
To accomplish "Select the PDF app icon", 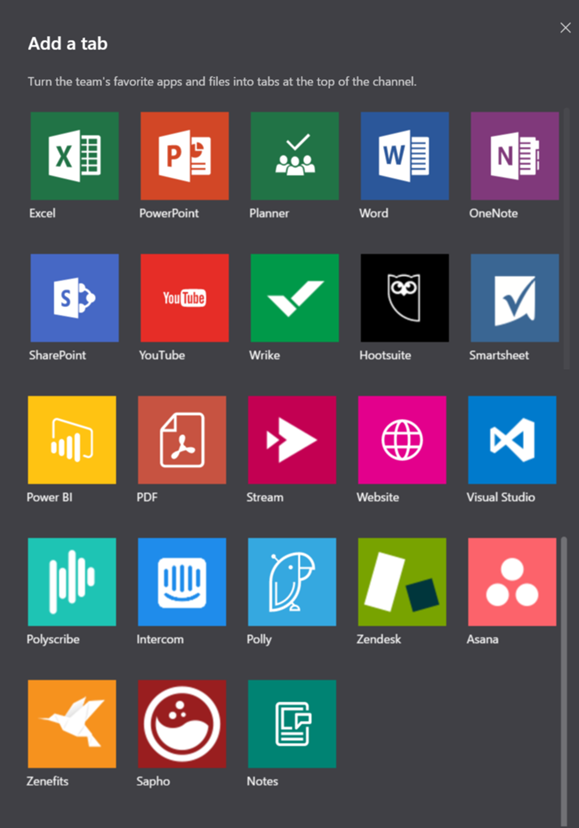I will pos(182,440).
